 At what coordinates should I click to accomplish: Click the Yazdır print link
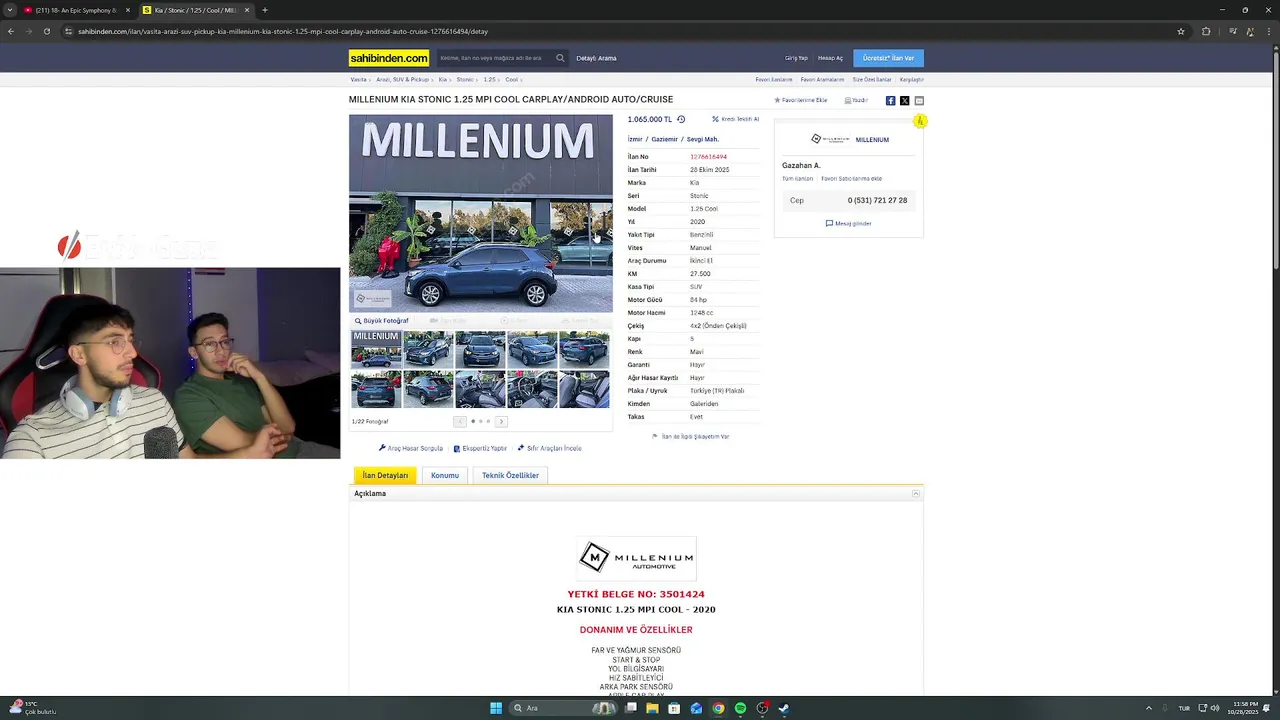point(856,100)
